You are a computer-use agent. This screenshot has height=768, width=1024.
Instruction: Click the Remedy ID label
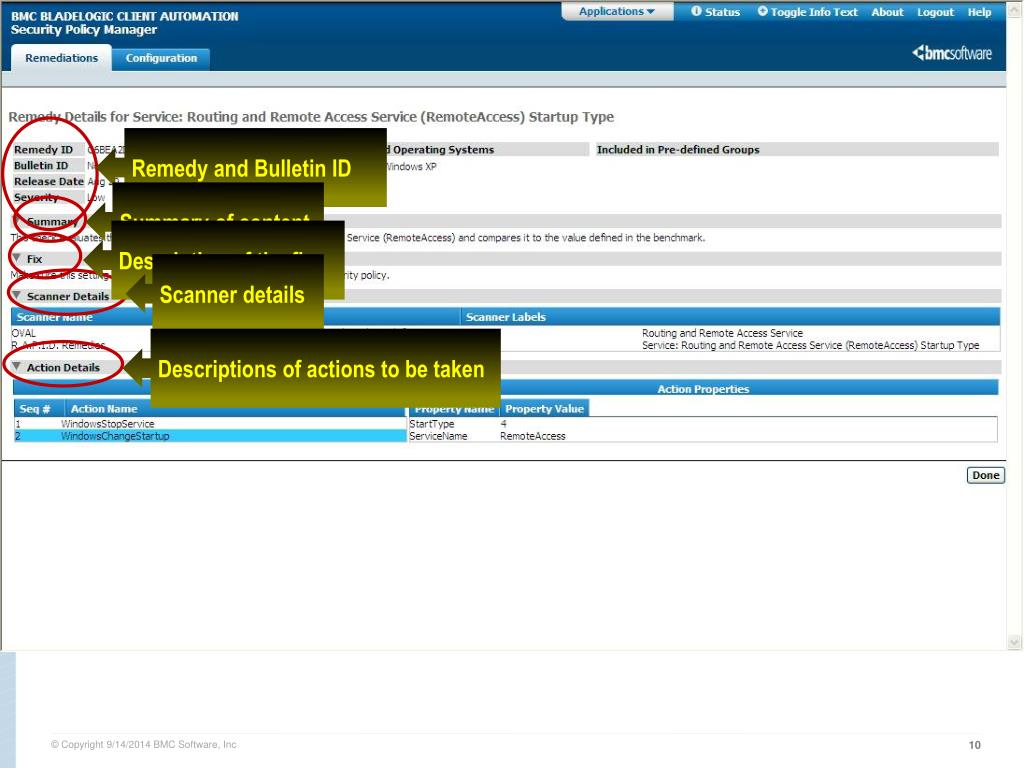pyautogui.click(x=44, y=150)
